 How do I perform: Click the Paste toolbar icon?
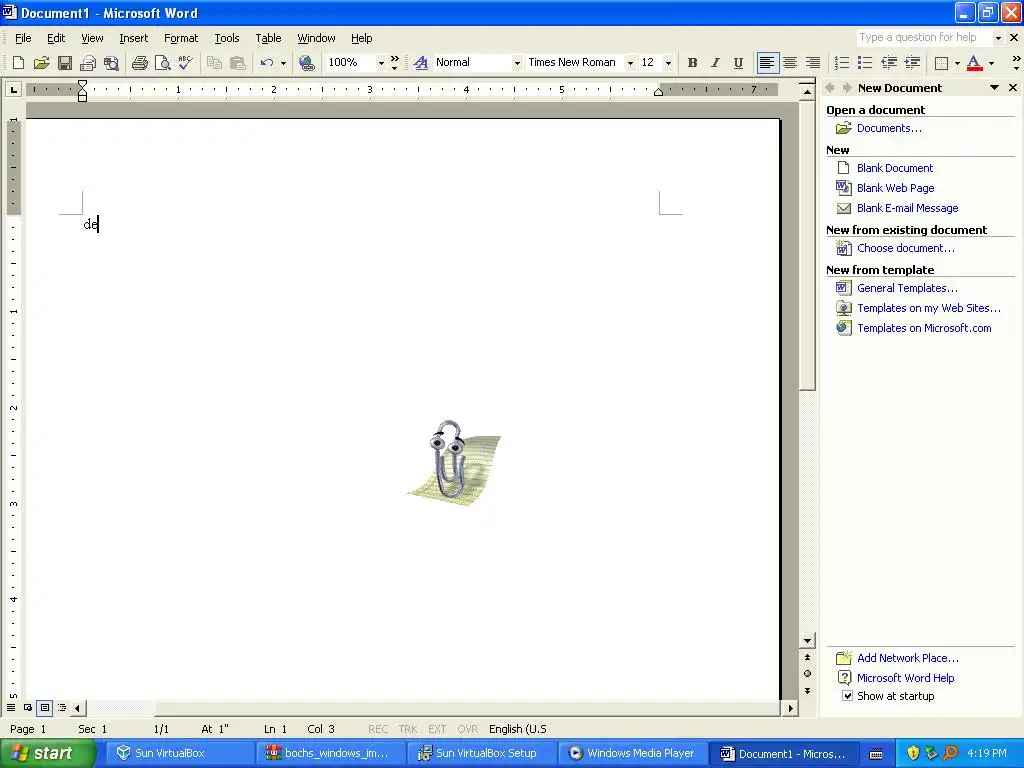[238, 63]
